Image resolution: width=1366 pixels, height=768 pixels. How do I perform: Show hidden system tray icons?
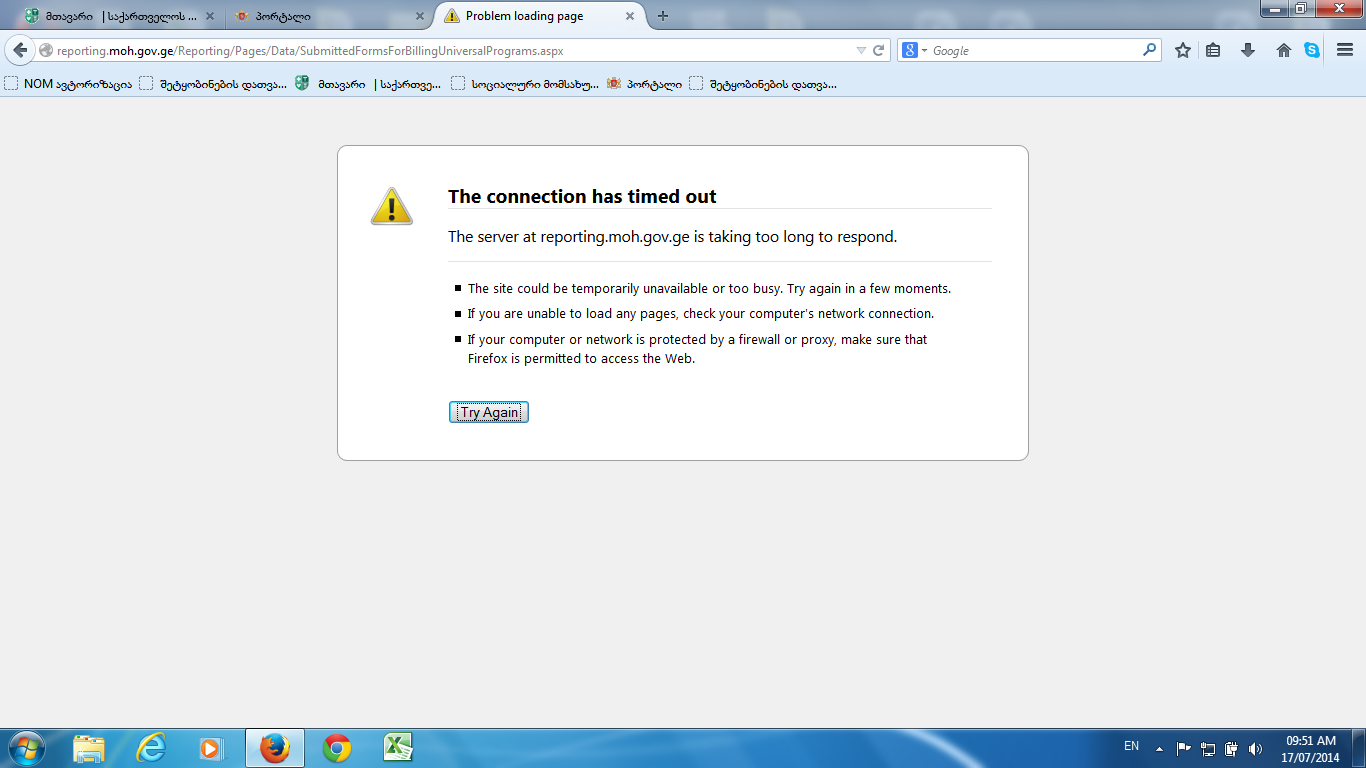1159,748
